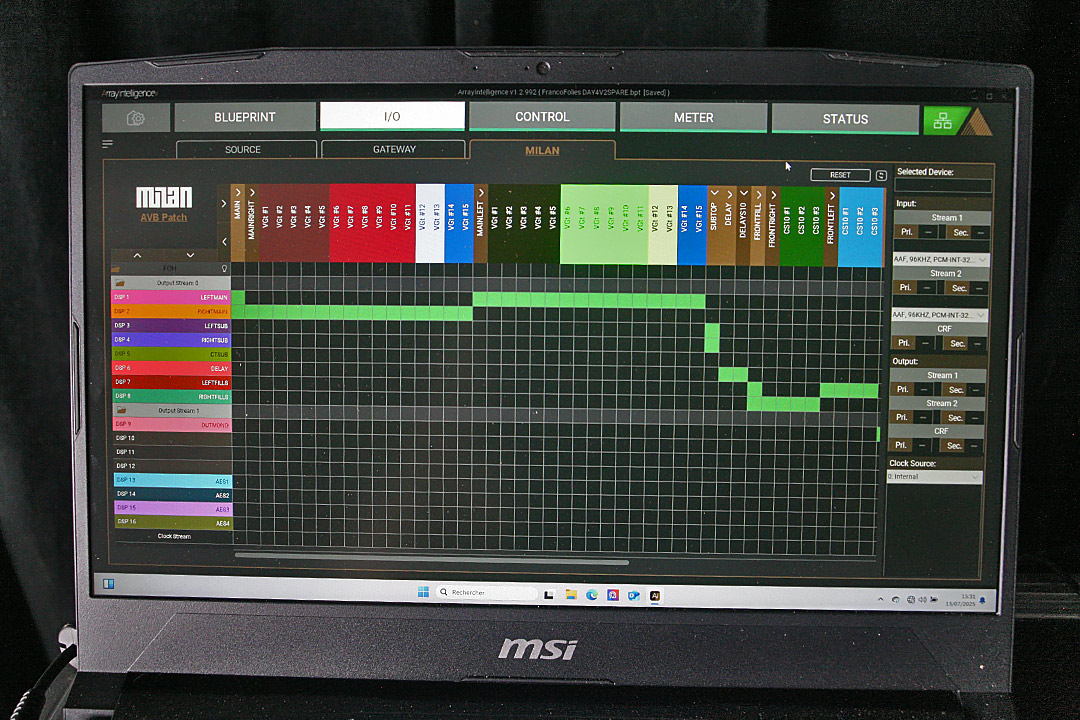Image resolution: width=1080 pixels, height=720 pixels.
Task: Click the folder icon on Output Stream 0
Action: (120, 282)
